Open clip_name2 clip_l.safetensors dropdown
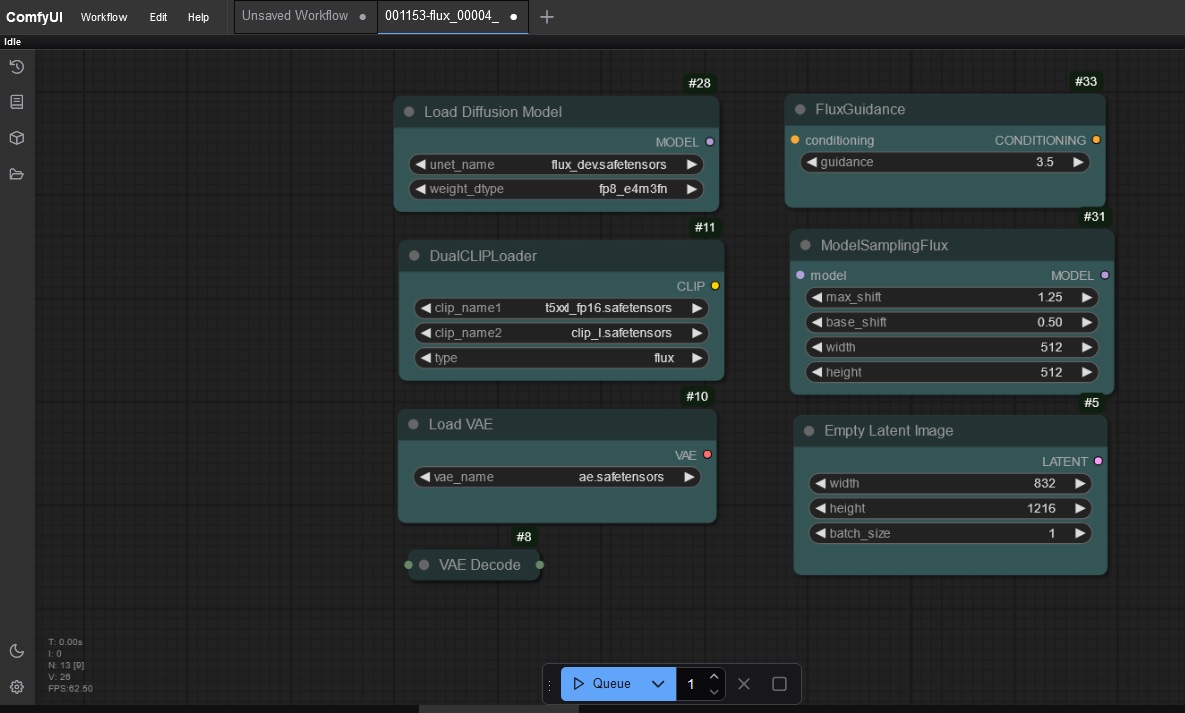This screenshot has width=1185, height=713. coord(562,333)
